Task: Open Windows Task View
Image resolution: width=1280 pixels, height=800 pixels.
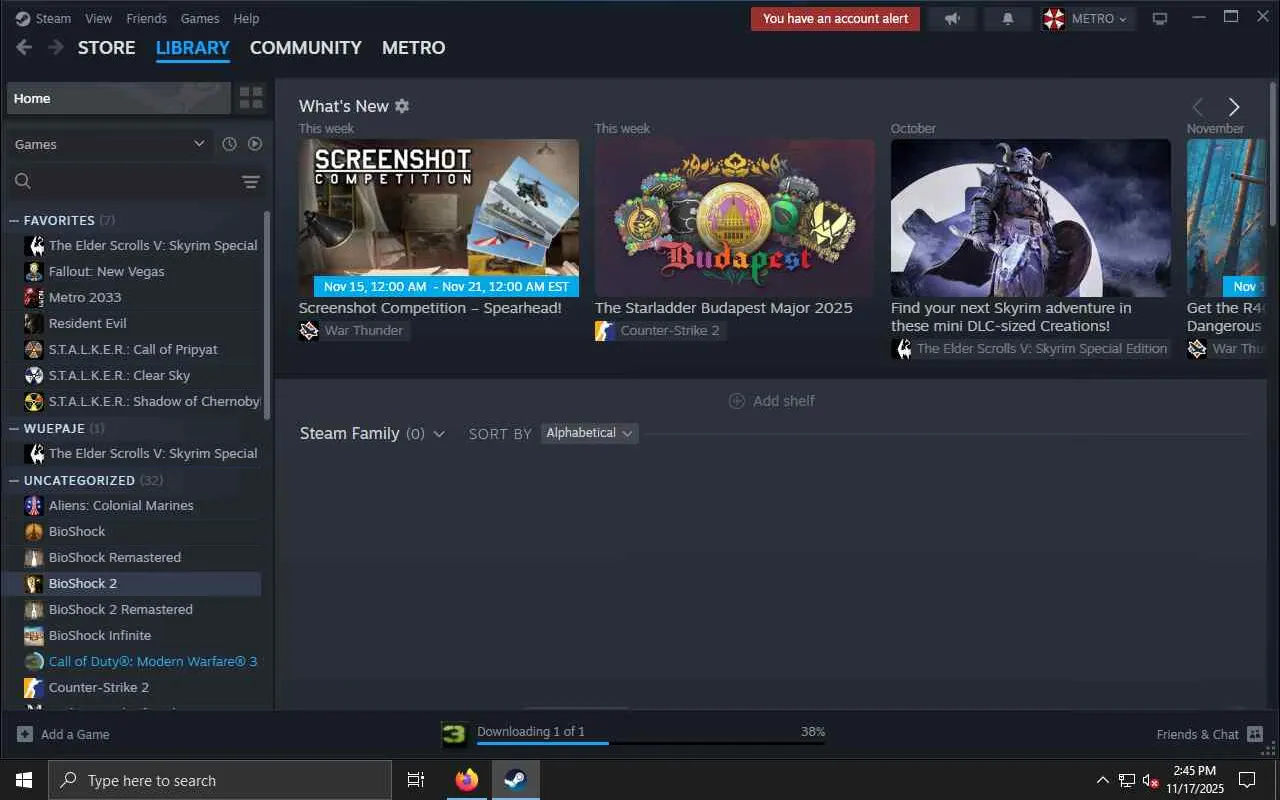Action: coord(416,780)
